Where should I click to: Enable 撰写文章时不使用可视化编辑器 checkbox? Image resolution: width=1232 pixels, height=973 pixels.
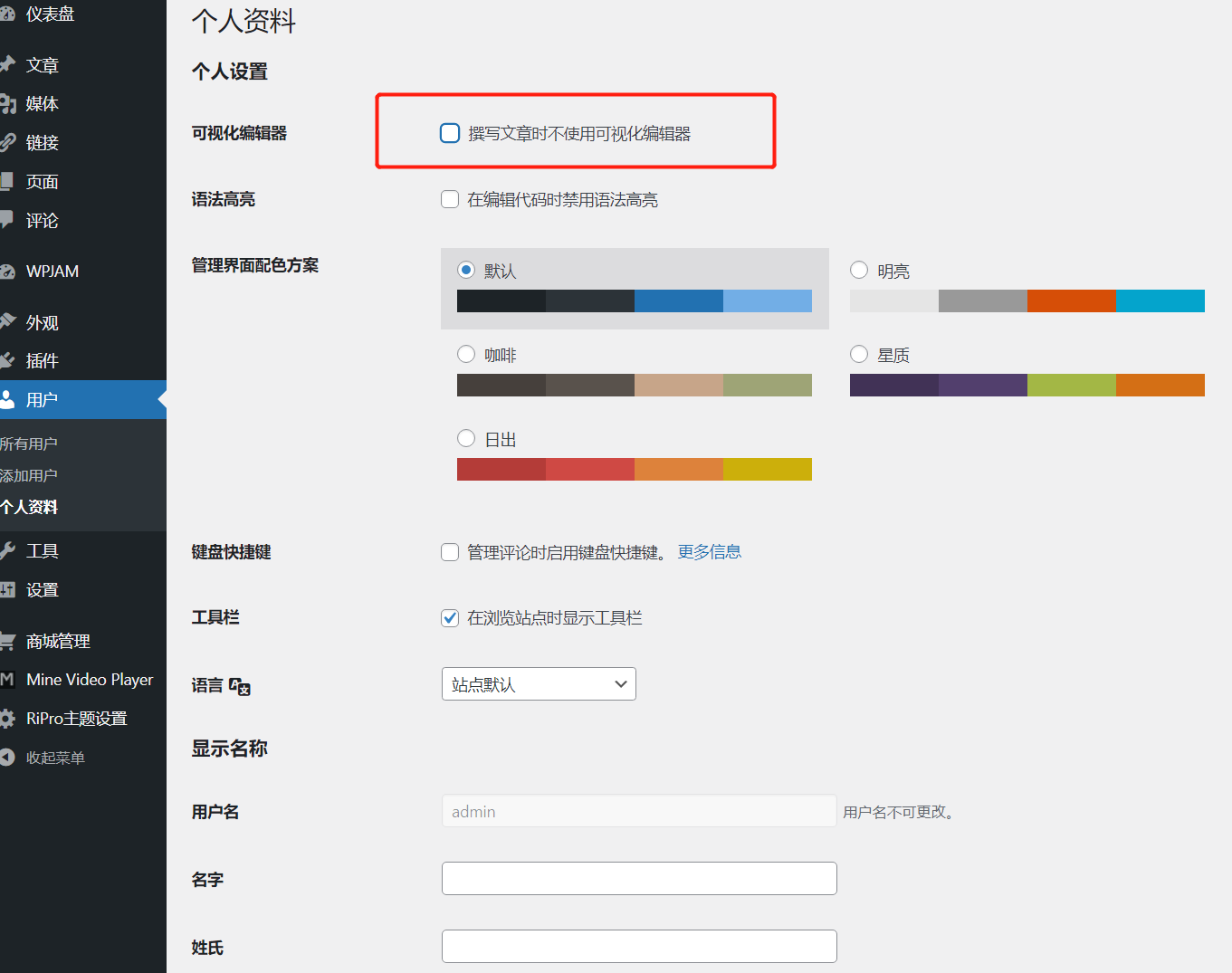coord(450,134)
